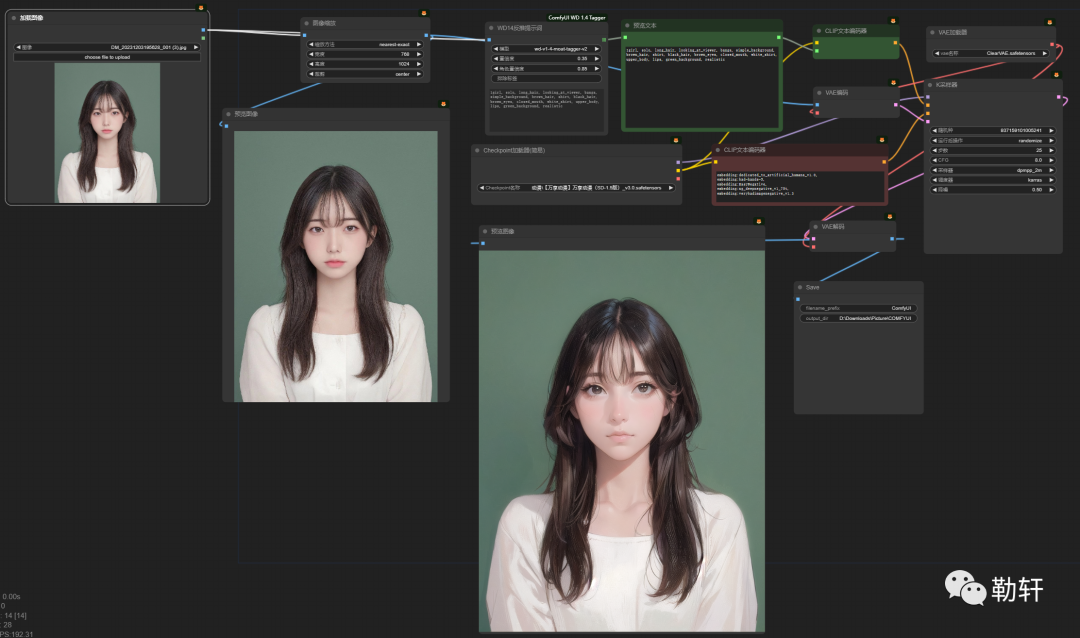
Task: Collapse the 图像缩放 node via its title dot
Action: pyautogui.click(x=307, y=23)
